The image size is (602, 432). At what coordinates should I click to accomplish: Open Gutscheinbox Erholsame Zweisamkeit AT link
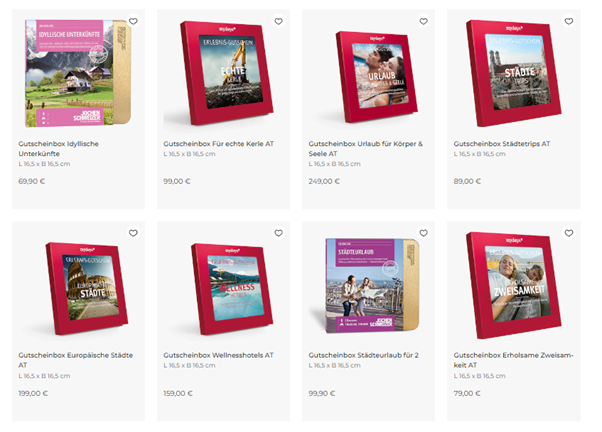point(513,360)
